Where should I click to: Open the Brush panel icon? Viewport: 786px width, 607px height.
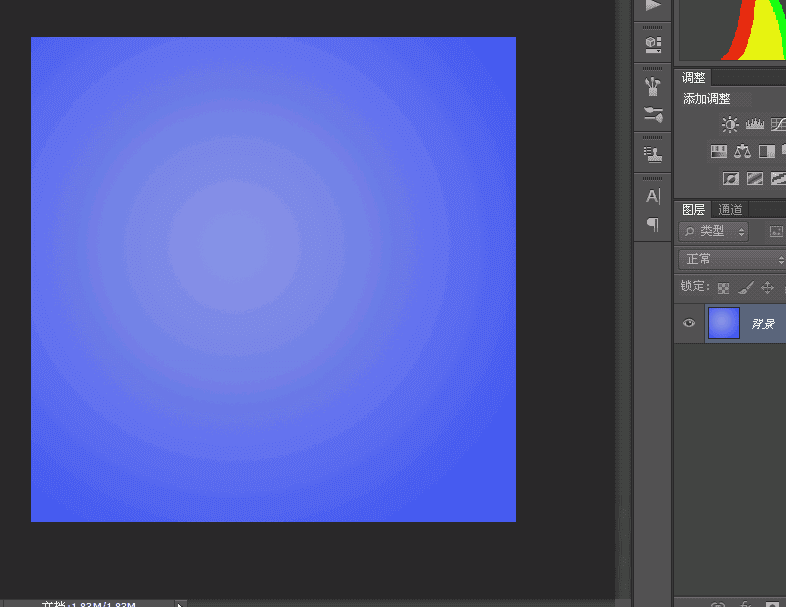pyautogui.click(x=653, y=87)
